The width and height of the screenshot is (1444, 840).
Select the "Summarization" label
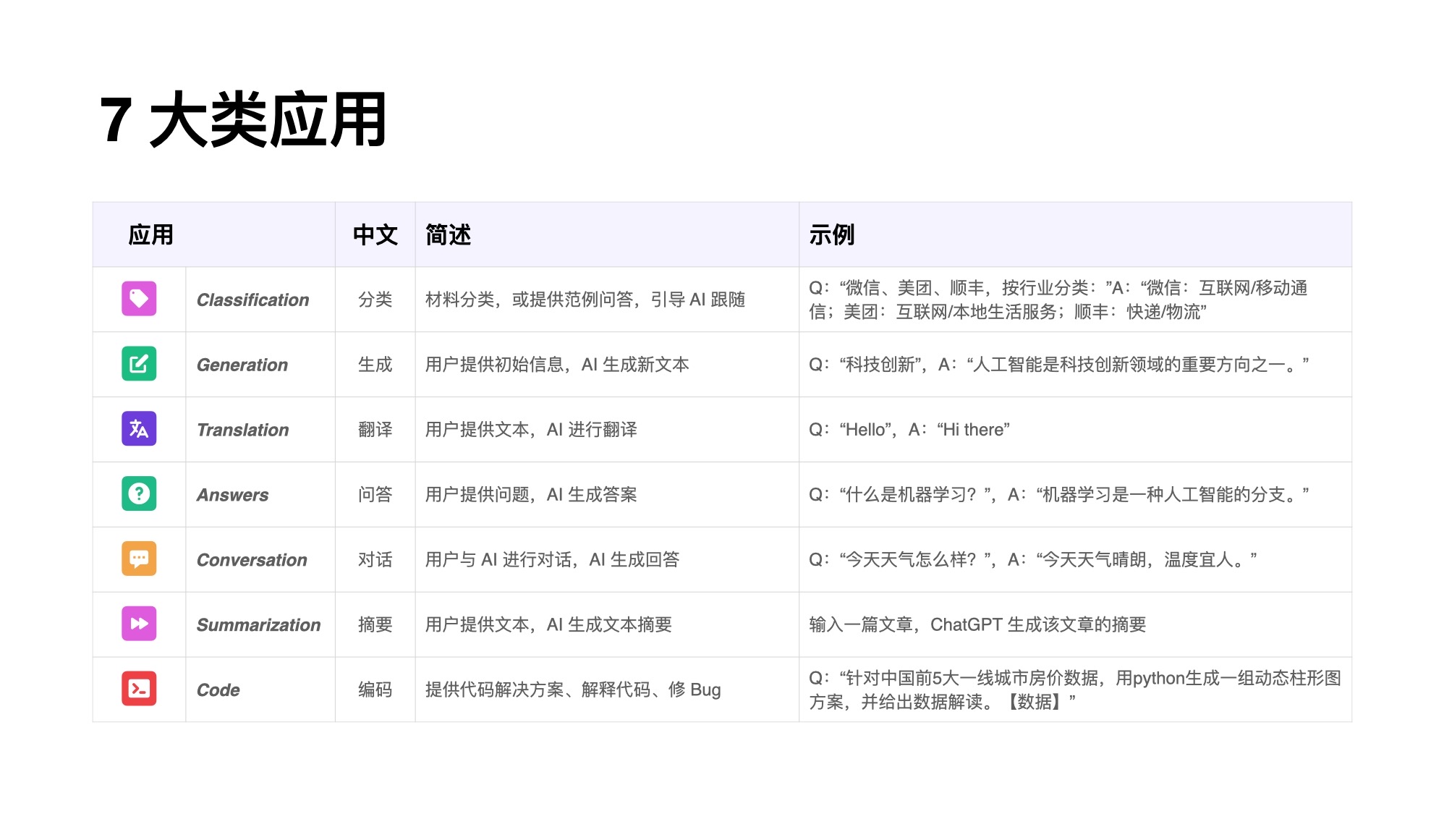click(258, 625)
